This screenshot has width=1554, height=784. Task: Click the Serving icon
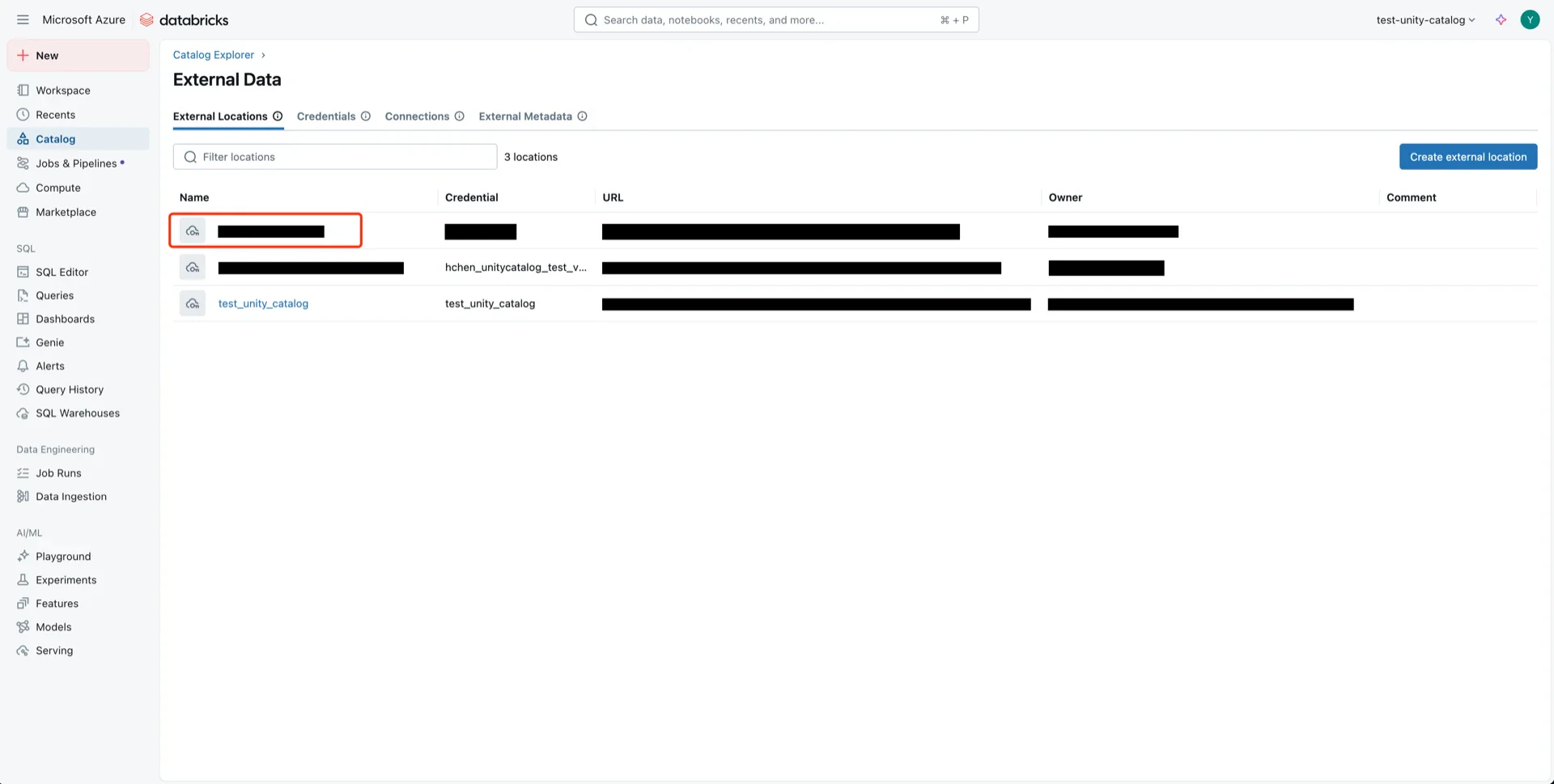click(x=23, y=650)
